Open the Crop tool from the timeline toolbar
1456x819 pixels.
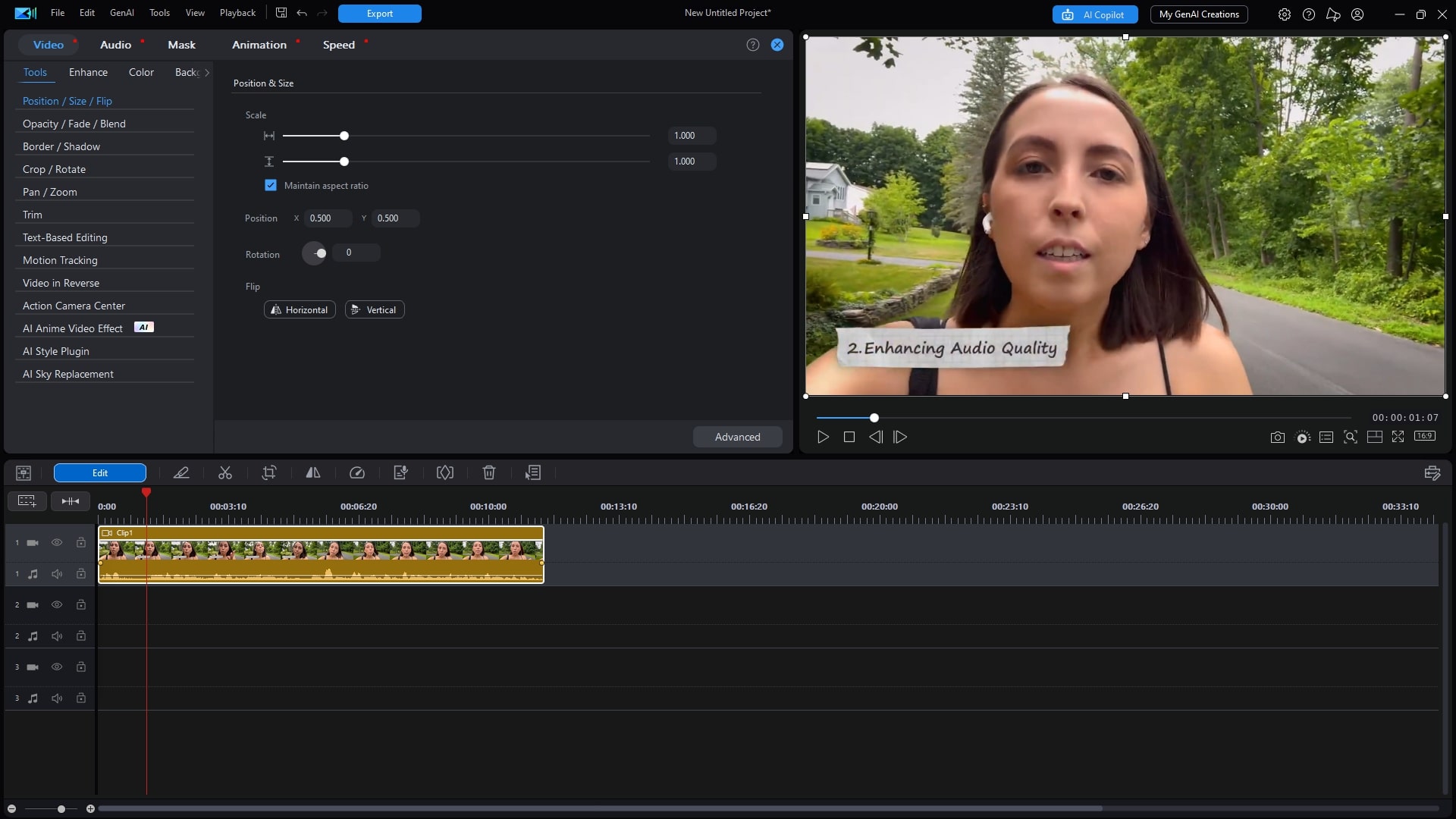tap(269, 472)
